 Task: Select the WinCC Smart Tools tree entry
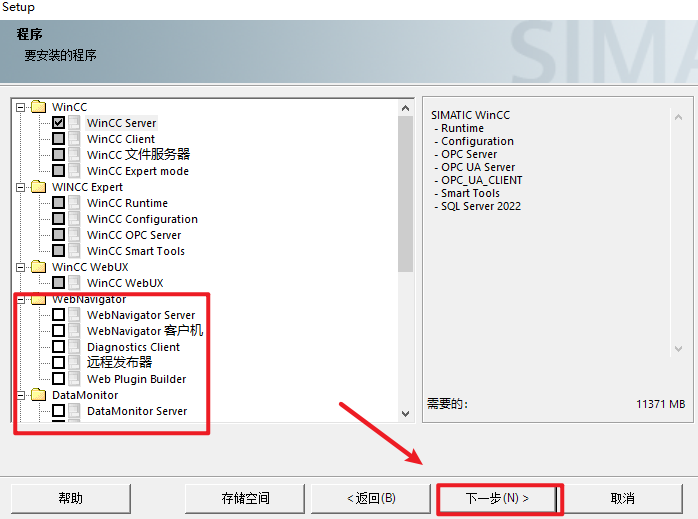point(135,251)
